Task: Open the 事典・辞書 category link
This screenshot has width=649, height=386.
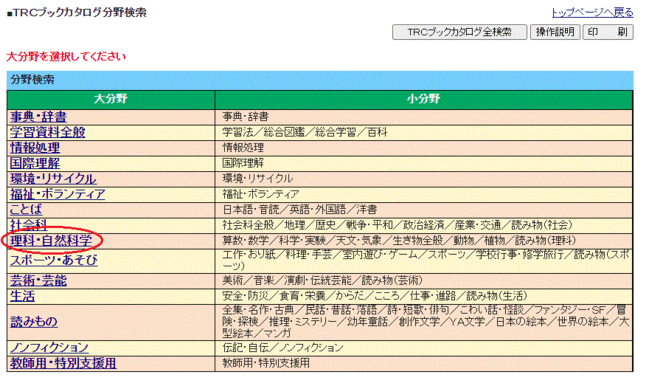Action: pyautogui.click(x=38, y=117)
